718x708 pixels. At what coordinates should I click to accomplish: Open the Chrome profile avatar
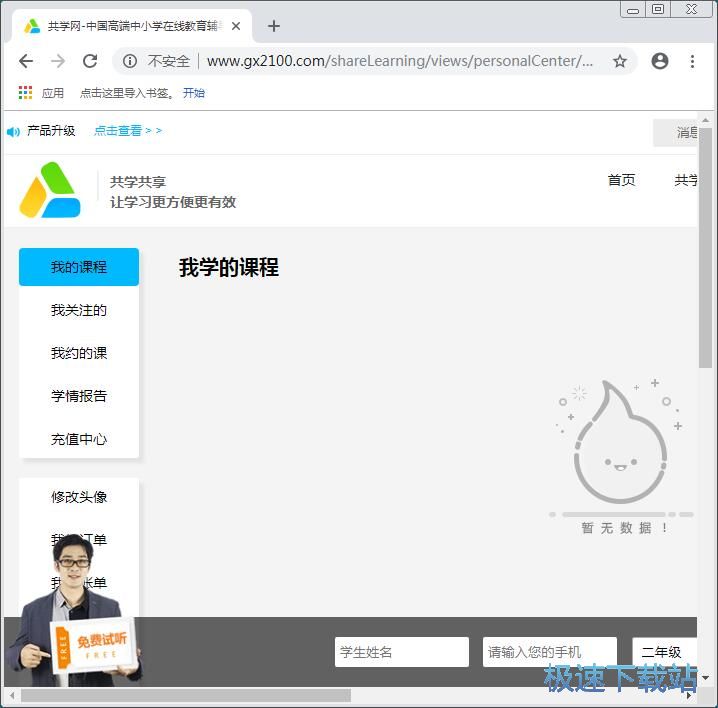660,61
